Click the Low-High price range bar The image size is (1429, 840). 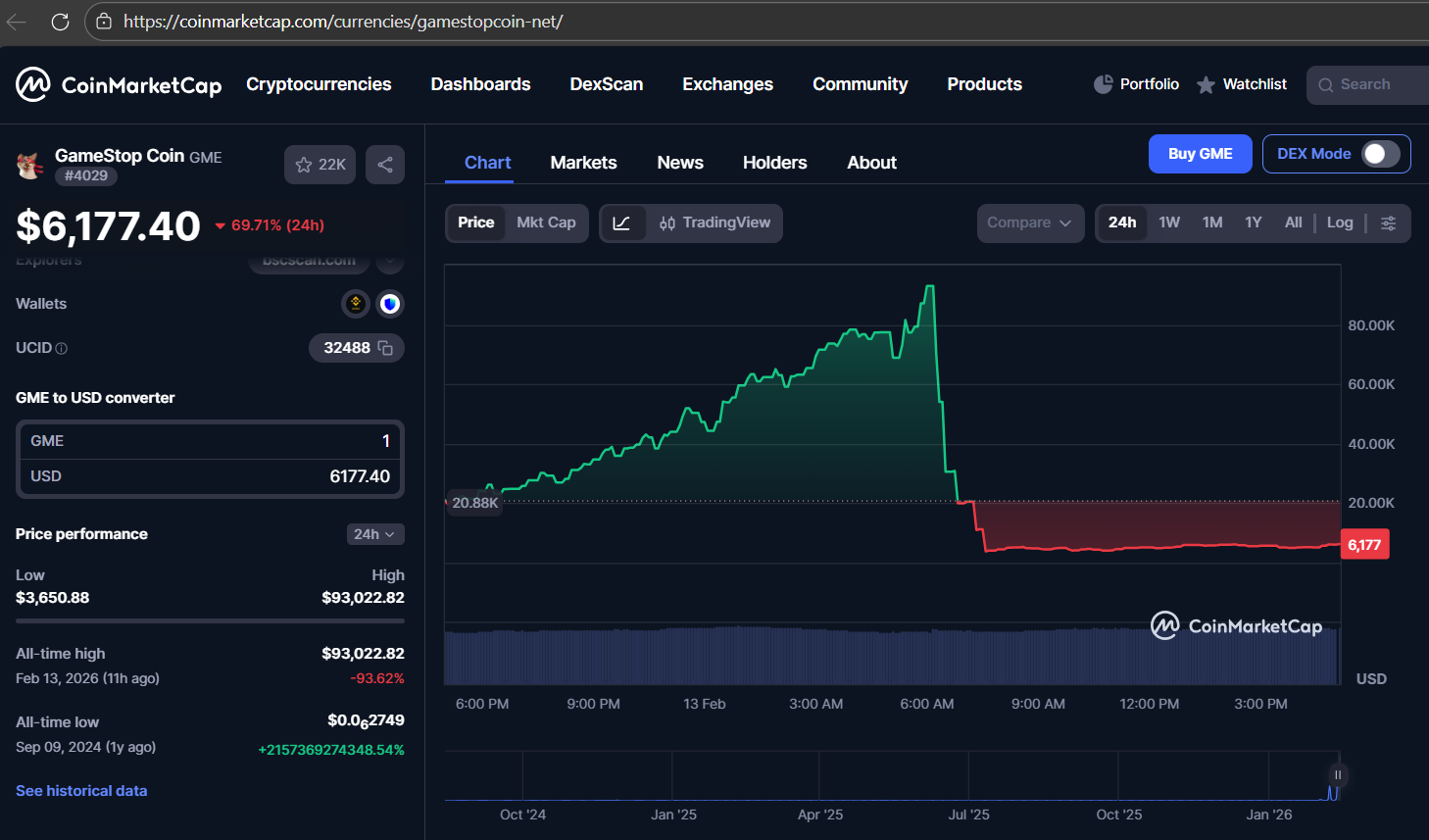[210, 620]
